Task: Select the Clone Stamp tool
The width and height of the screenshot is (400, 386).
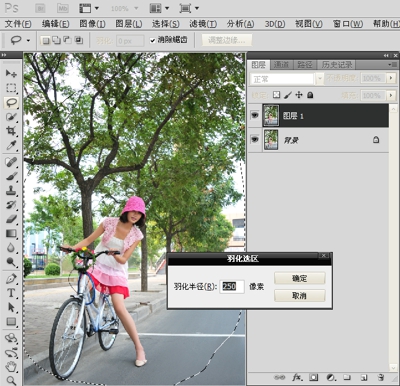Action: click(x=11, y=191)
